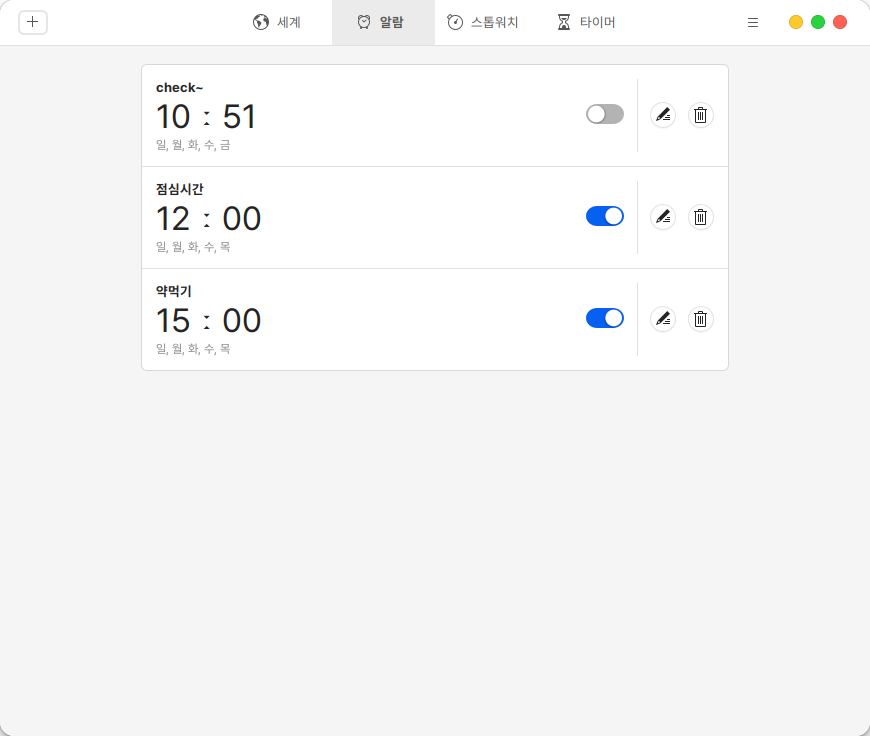Click the 15:00 alarm time
The width and height of the screenshot is (870, 736).
208,321
